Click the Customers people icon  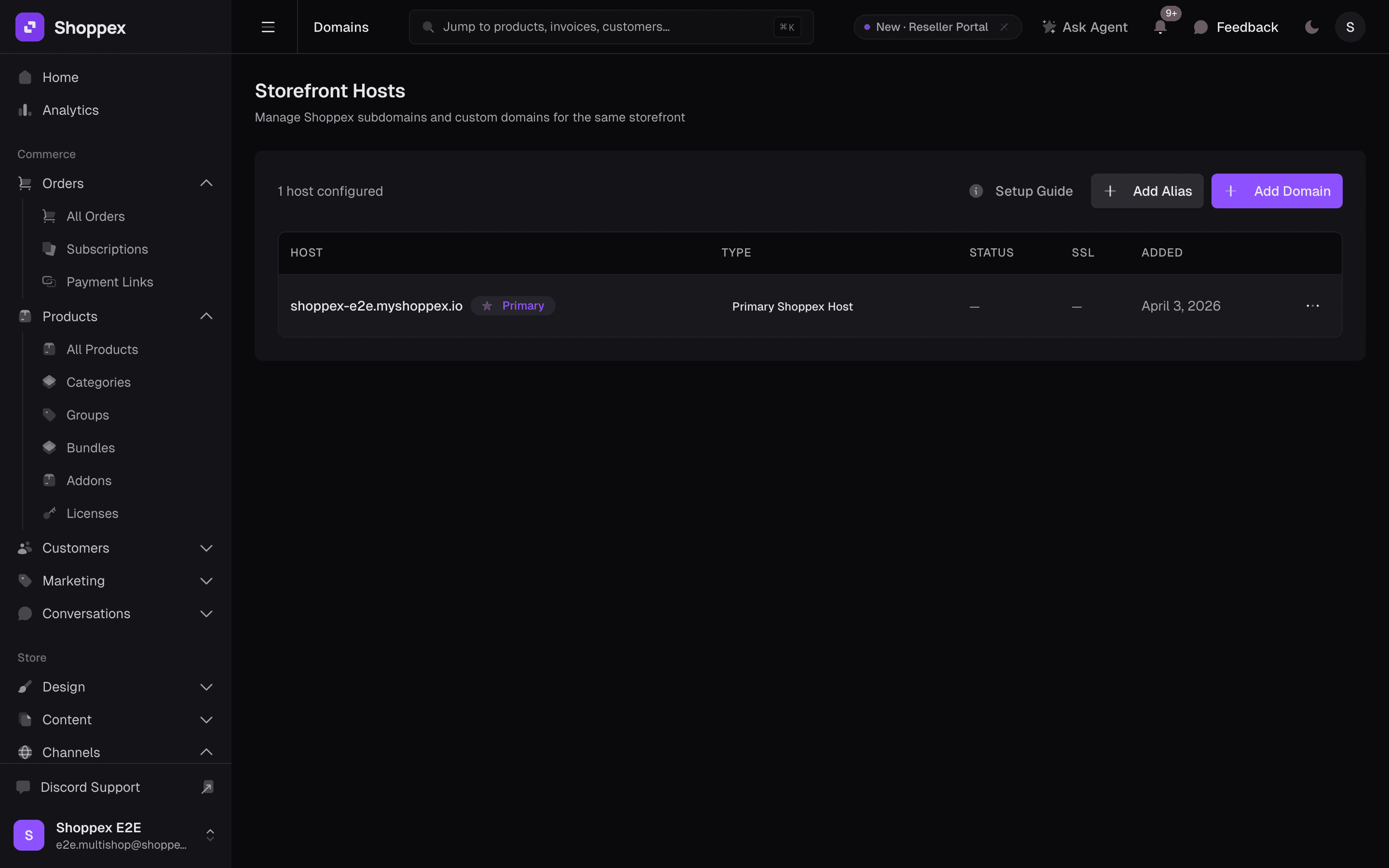(25, 548)
